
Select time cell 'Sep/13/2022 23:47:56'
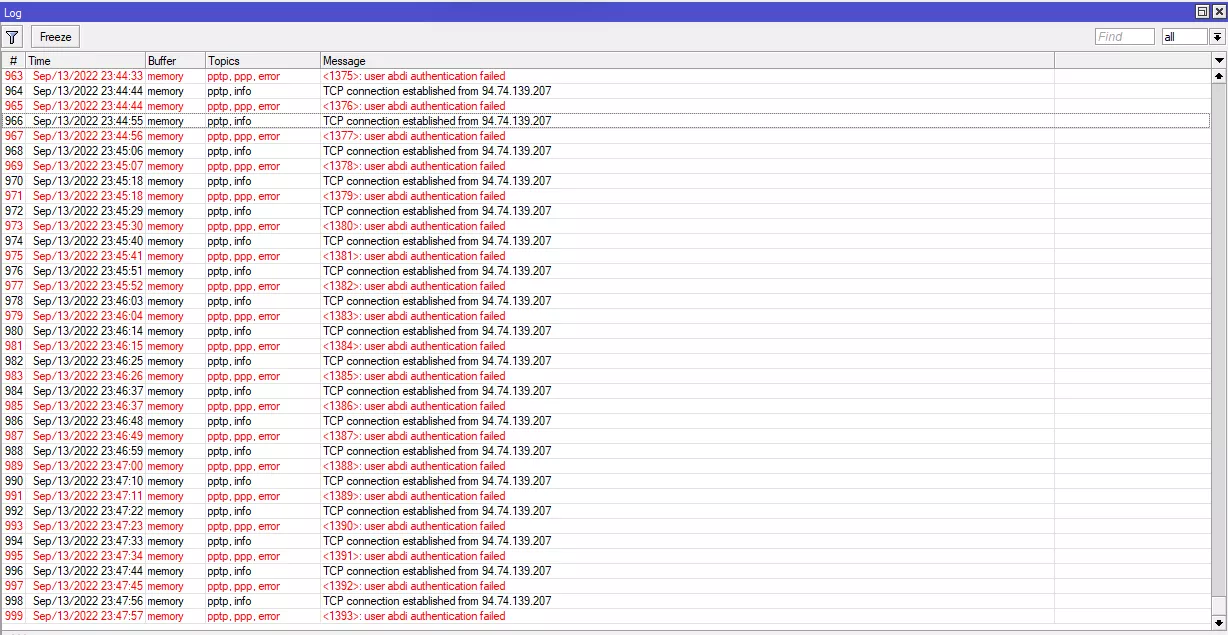point(88,601)
